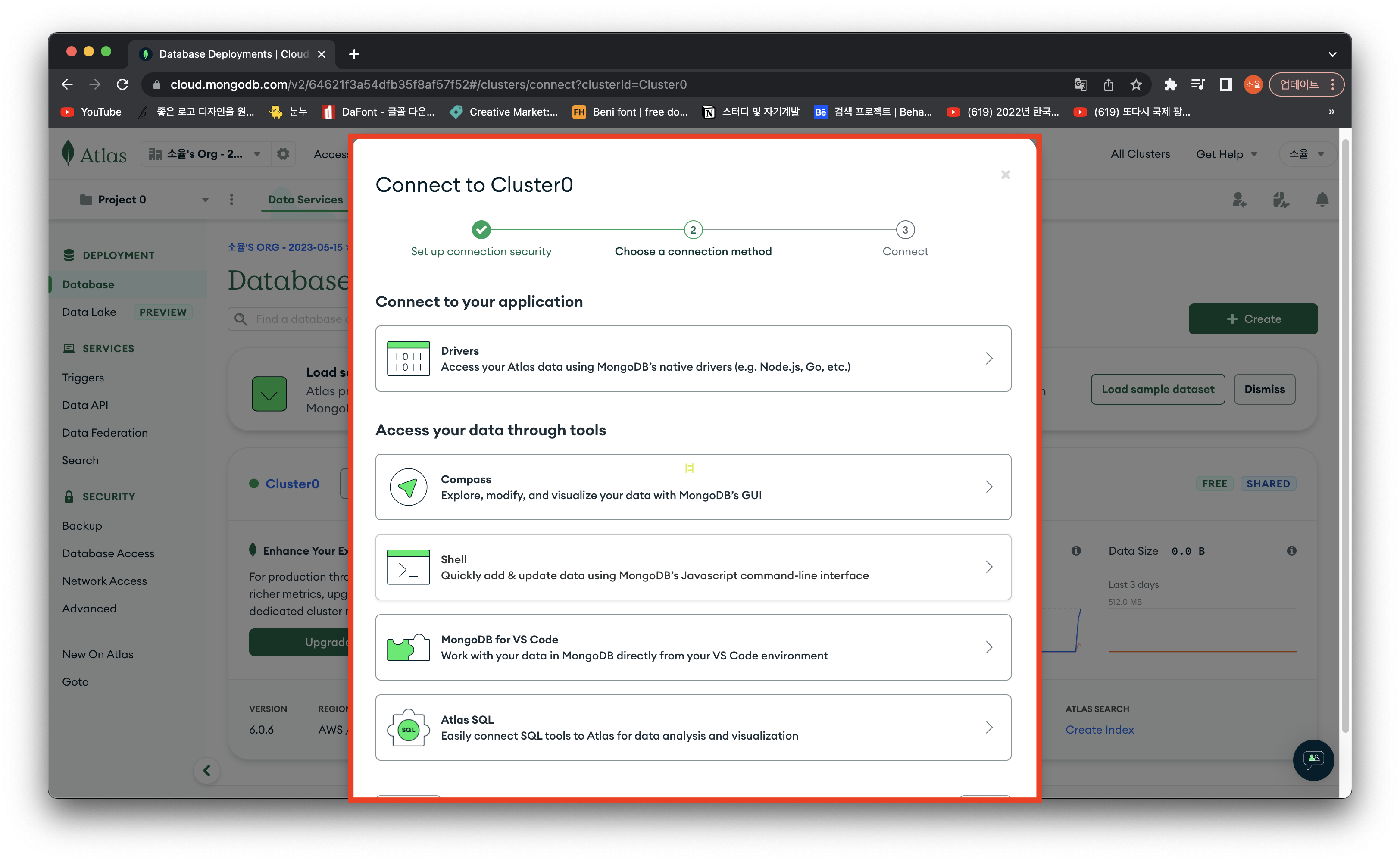The height and width of the screenshot is (862, 1400).
Task: Open Network Access in the sidebar
Action: point(104,581)
